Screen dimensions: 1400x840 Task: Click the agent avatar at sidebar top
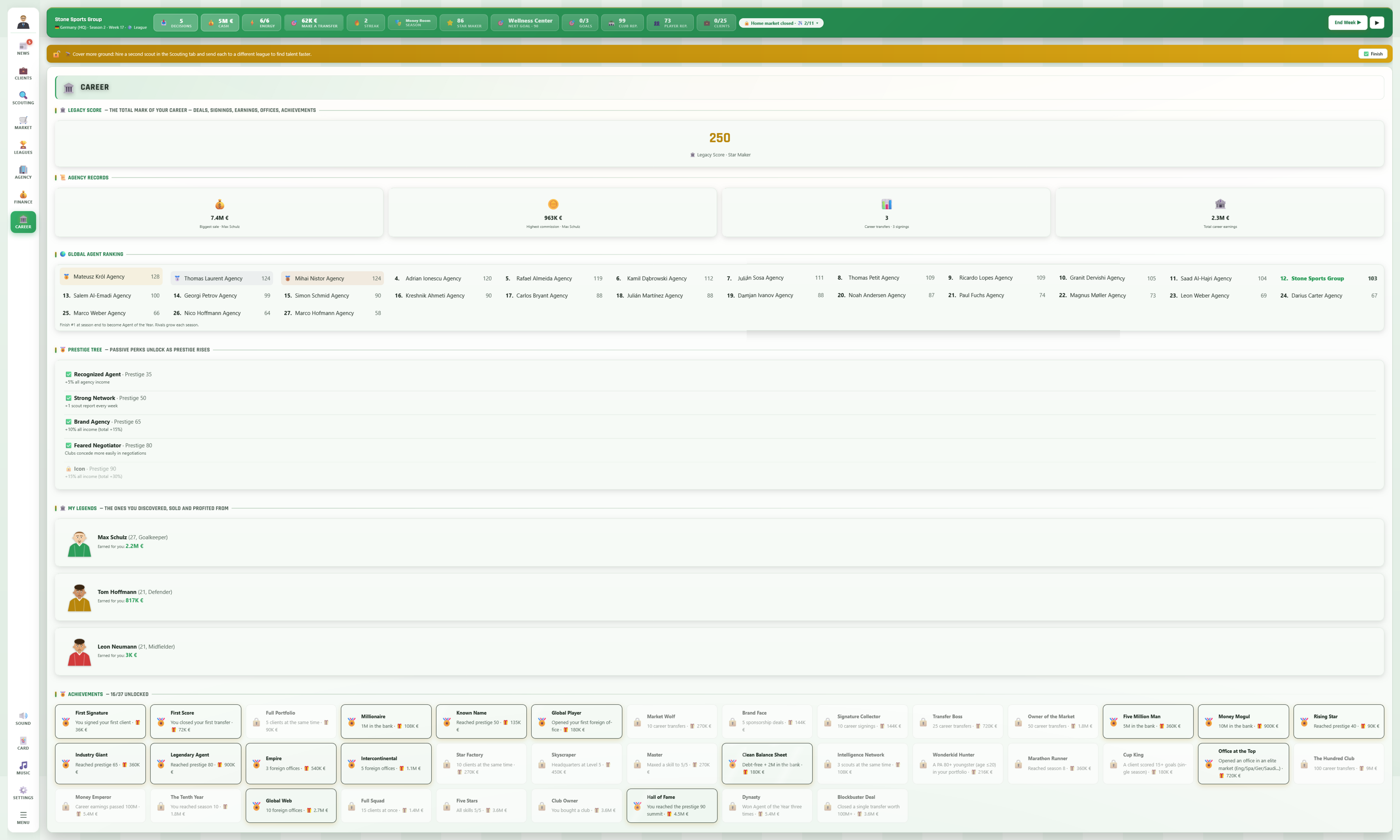click(23, 22)
